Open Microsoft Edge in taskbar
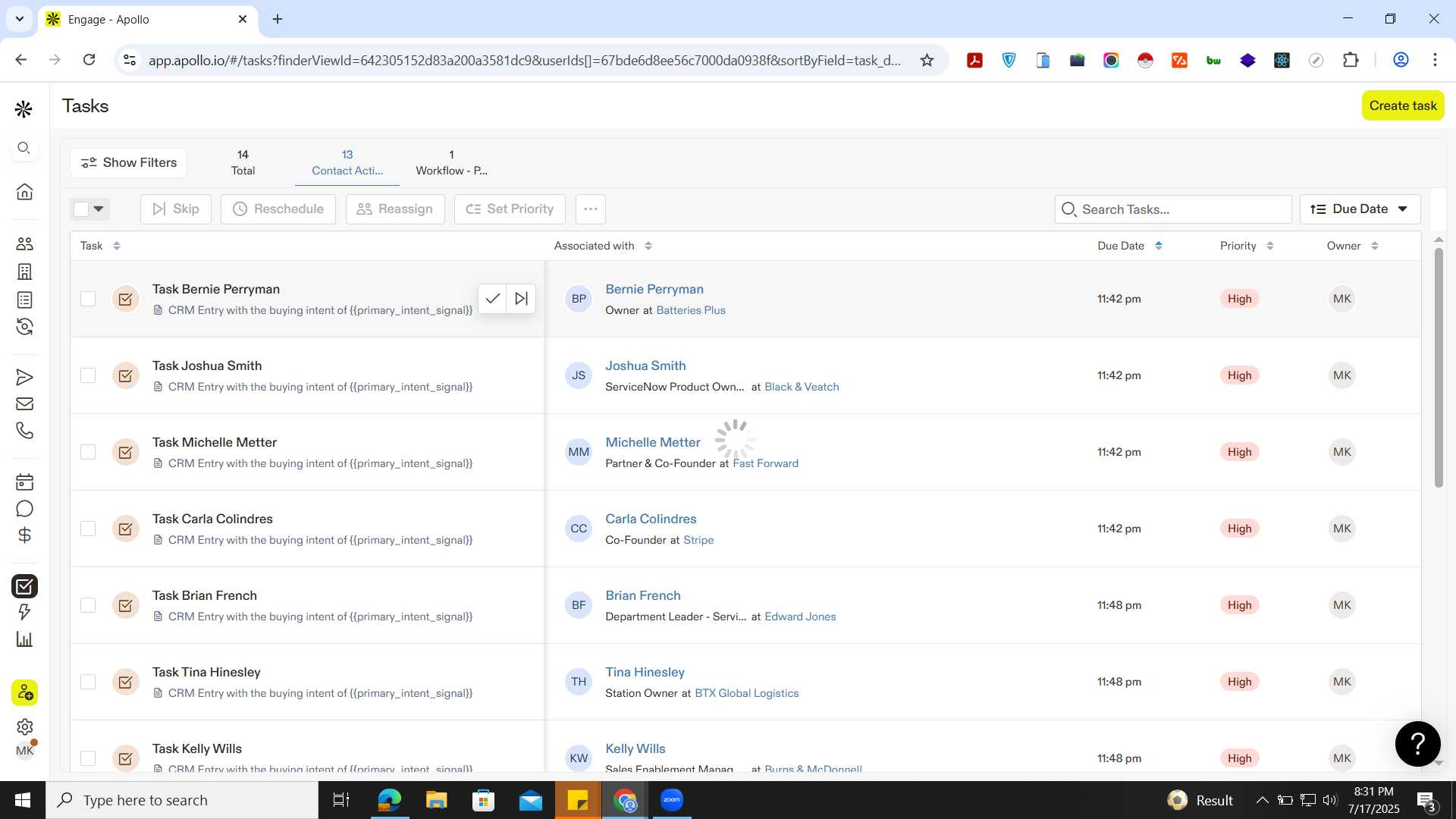Image resolution: width=1456 pixels, height=819 pixels. point(389,800)
